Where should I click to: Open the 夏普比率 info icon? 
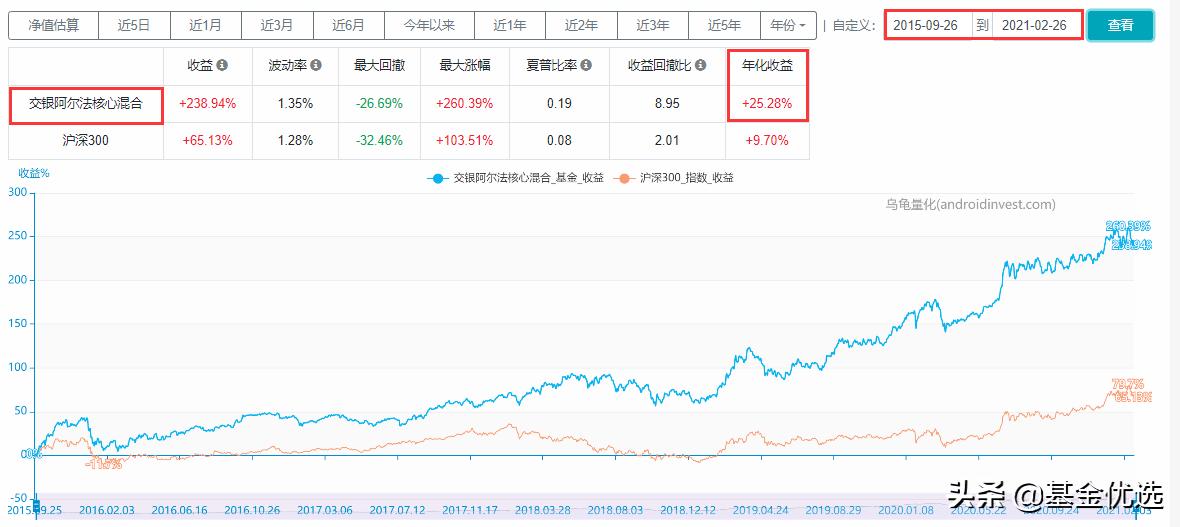pyautogui.click(x=586, y=65)
